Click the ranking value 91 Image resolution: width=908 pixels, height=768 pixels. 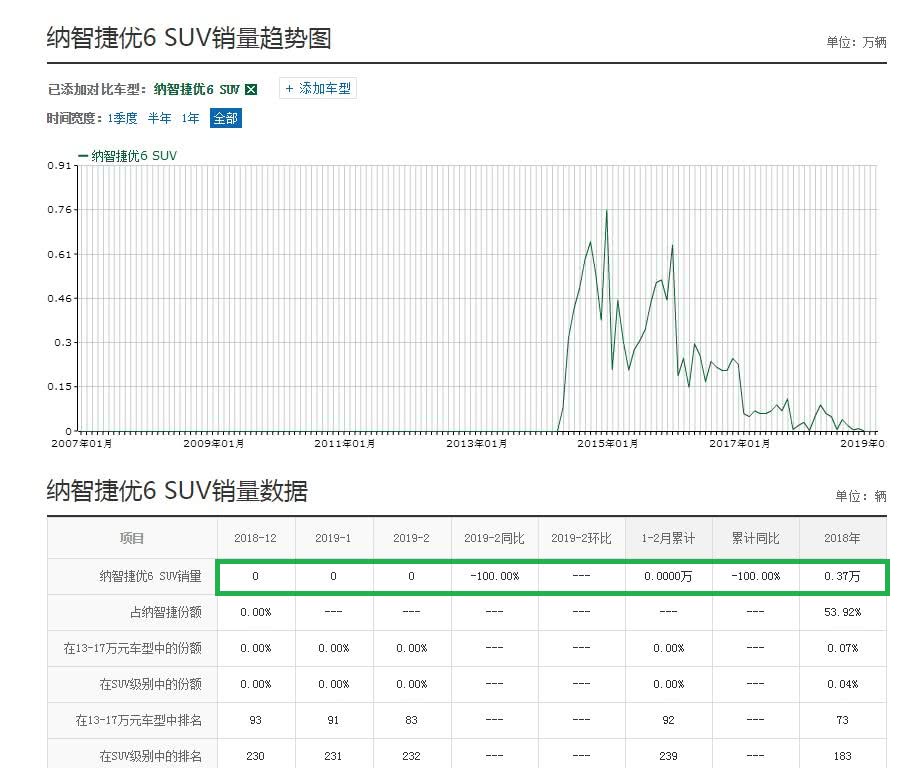[333, 720]
